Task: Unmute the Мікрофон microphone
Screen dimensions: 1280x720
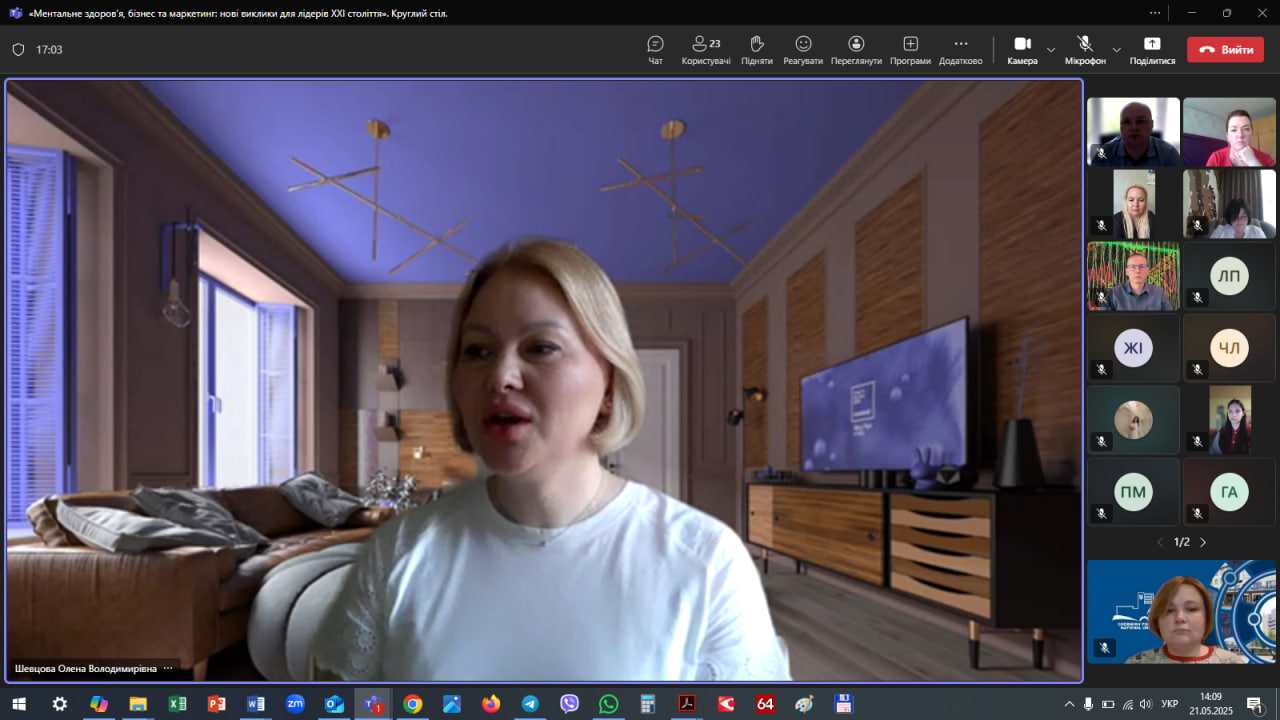Action: point(1085,50)
